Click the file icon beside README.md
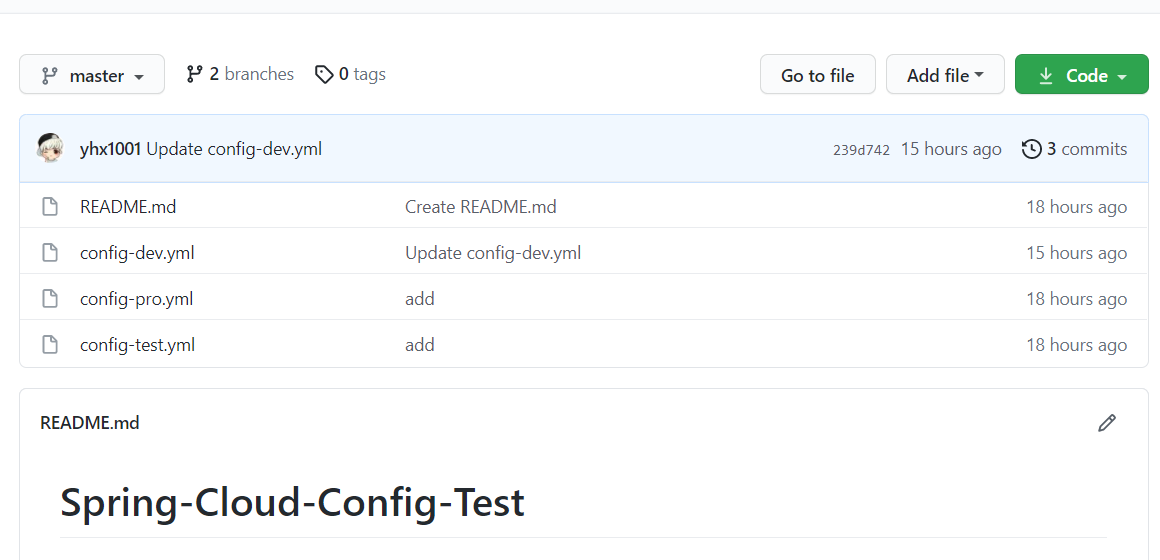Viewport: 1160px width, 560px height. tap(50, 207)
